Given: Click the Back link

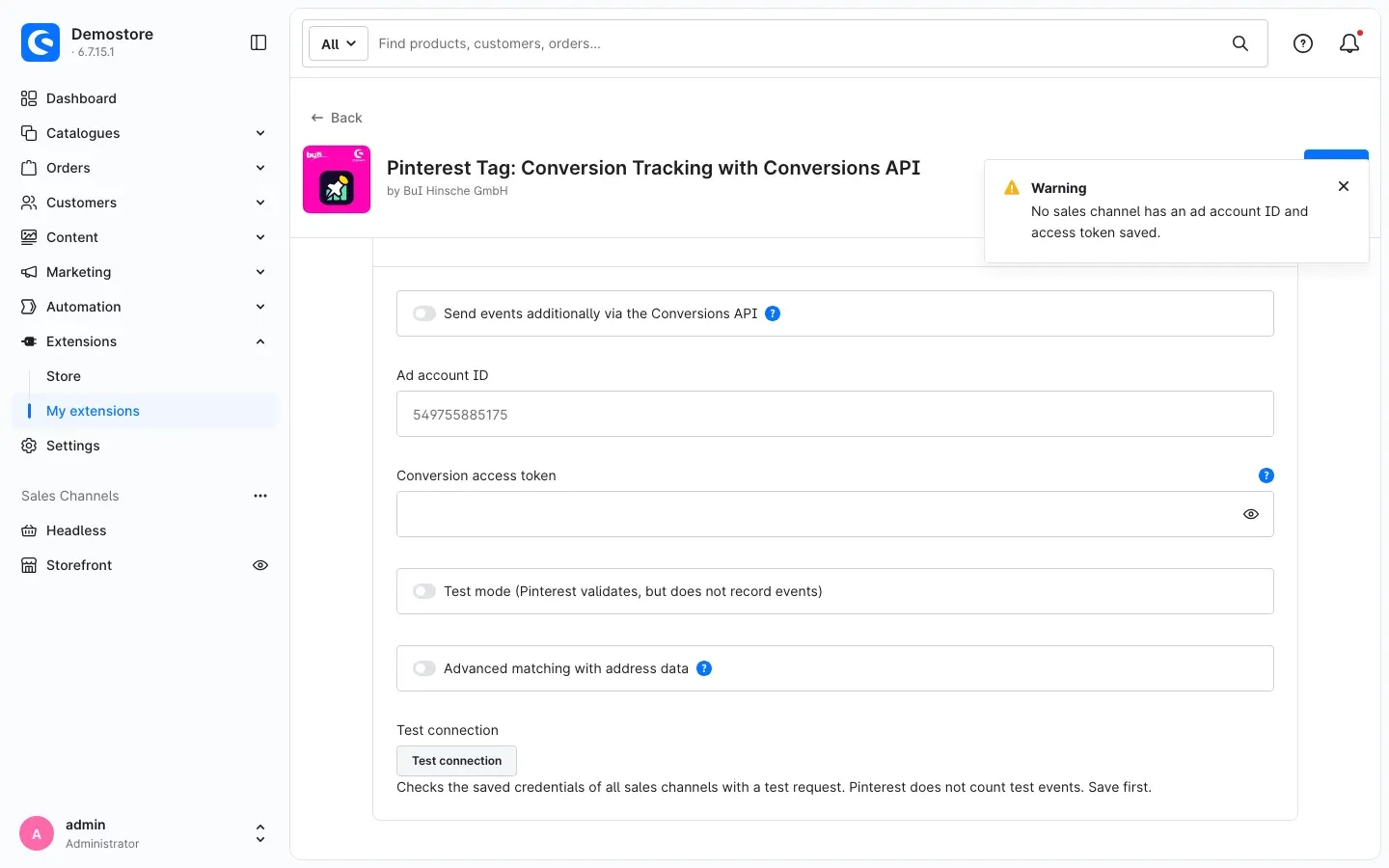Looking at the screenshot, I should click(336, 118).
